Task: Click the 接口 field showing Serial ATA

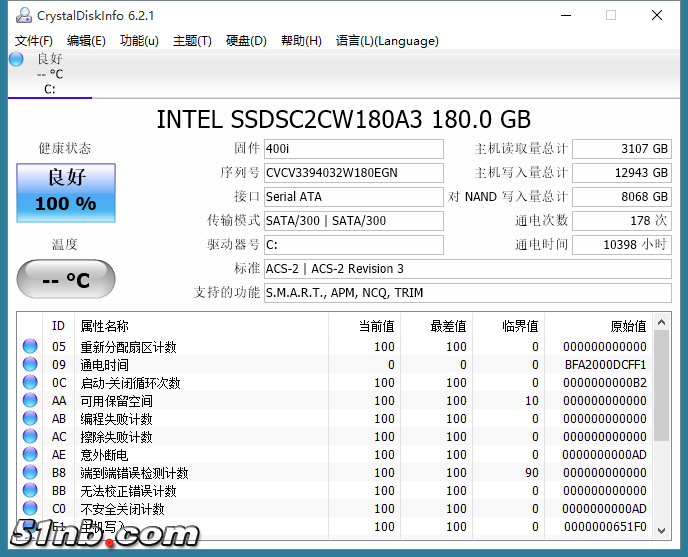Action: click(x=354, y=197)
